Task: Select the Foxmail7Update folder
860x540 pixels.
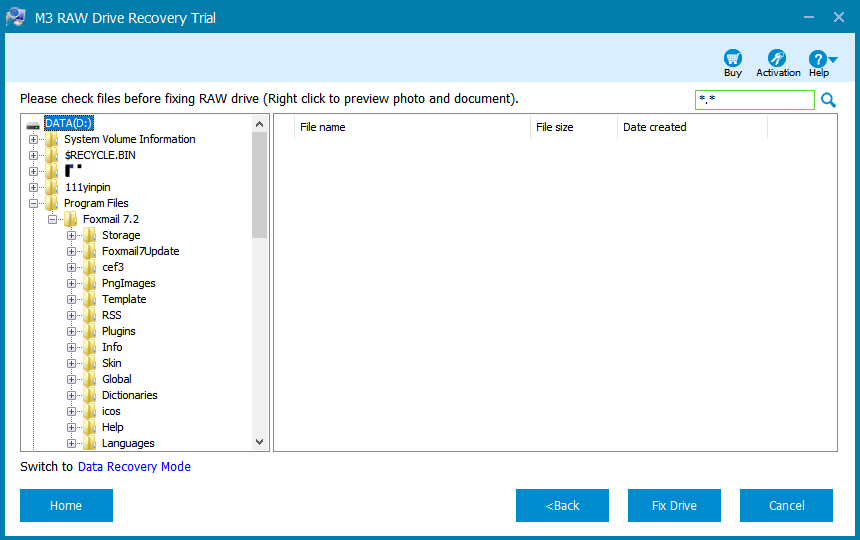Action: (x=140, y=251)
